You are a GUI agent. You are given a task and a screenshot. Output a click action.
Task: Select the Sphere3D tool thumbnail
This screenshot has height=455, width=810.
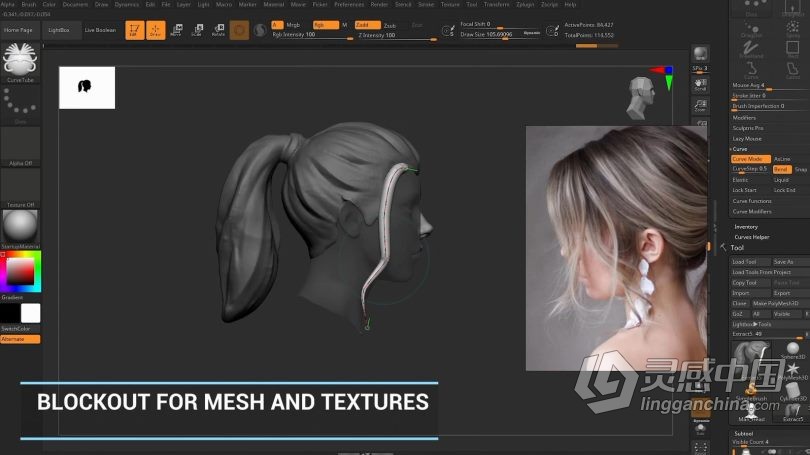tap(793, 350)
